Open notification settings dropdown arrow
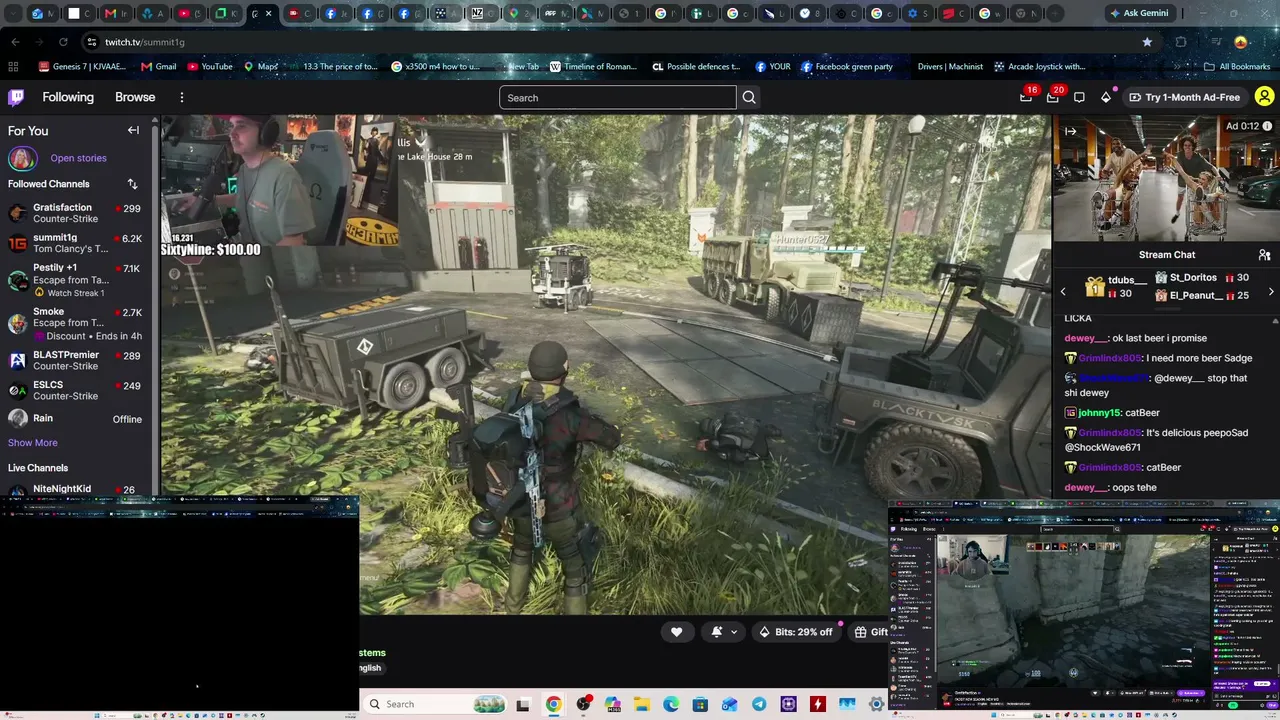Screen dimensions: 1280x720 tap(734, 632)
